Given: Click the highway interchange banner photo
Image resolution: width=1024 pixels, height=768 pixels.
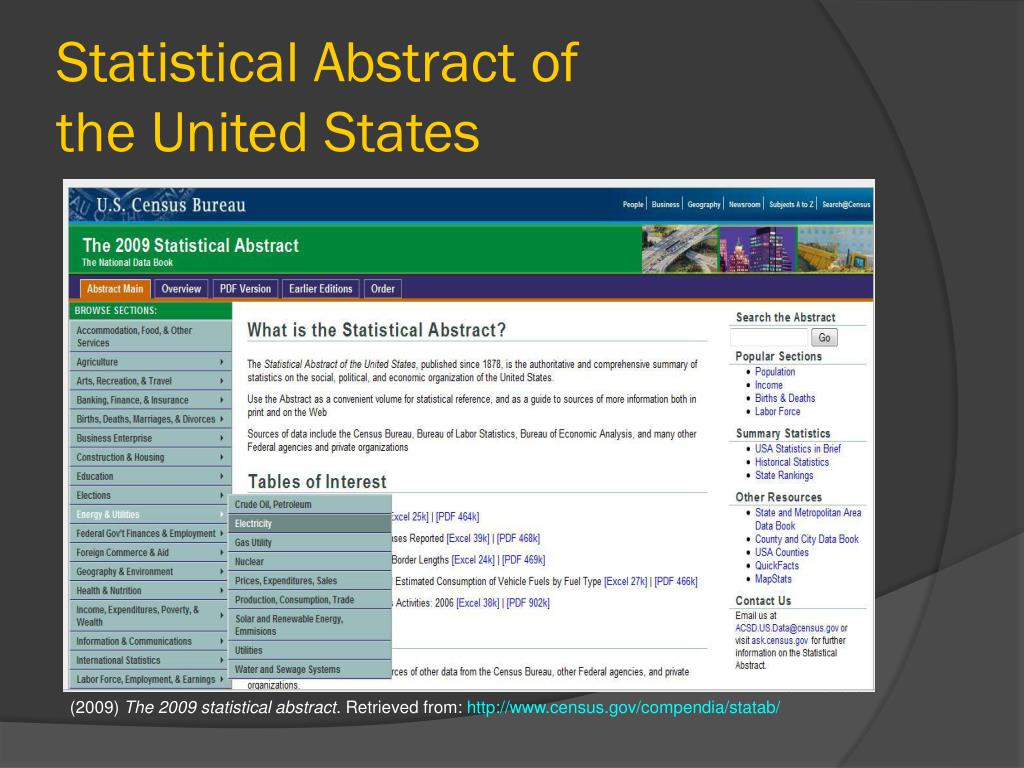Looking at the screenshot, I should [679, 249].
